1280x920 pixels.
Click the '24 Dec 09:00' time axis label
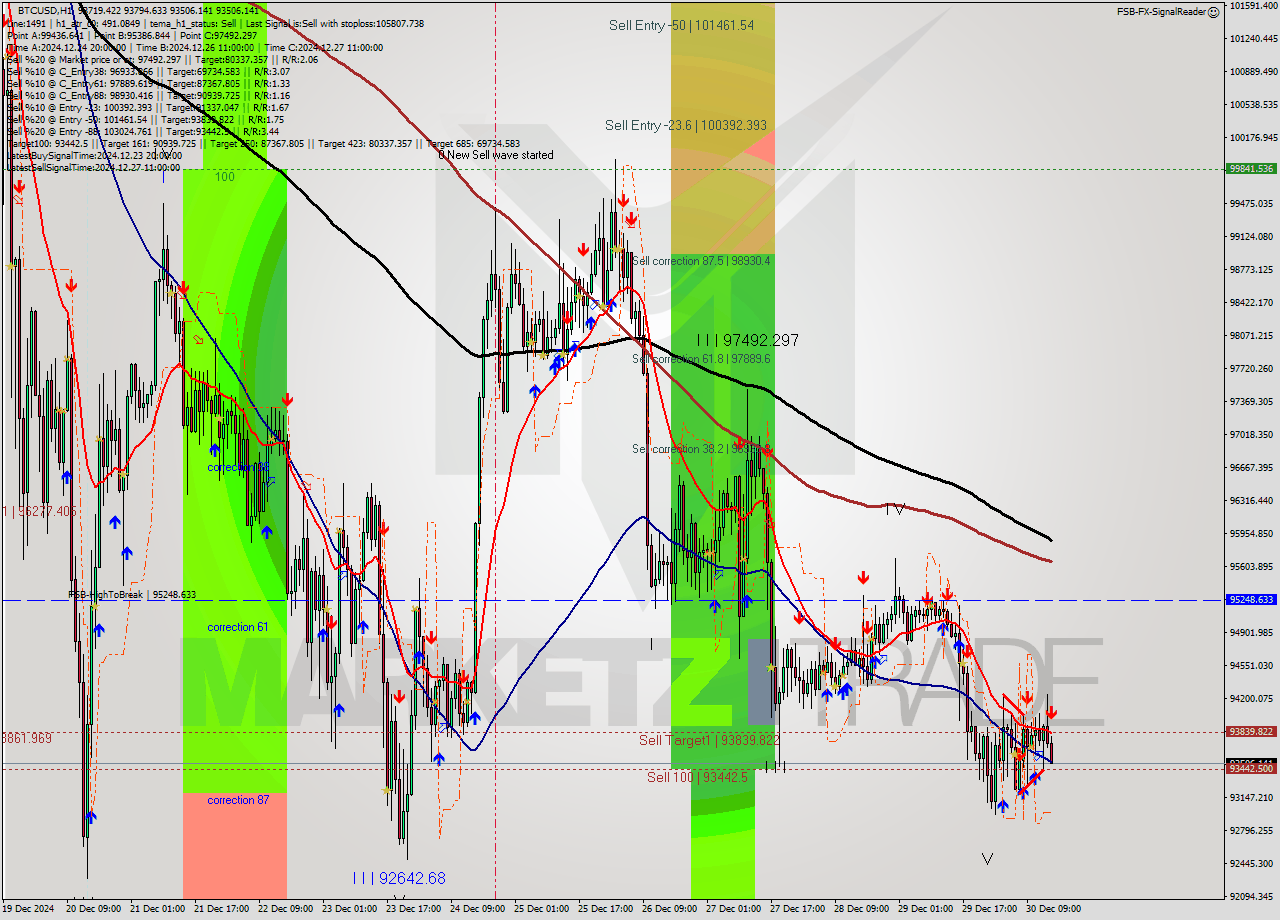click(478, 909)
